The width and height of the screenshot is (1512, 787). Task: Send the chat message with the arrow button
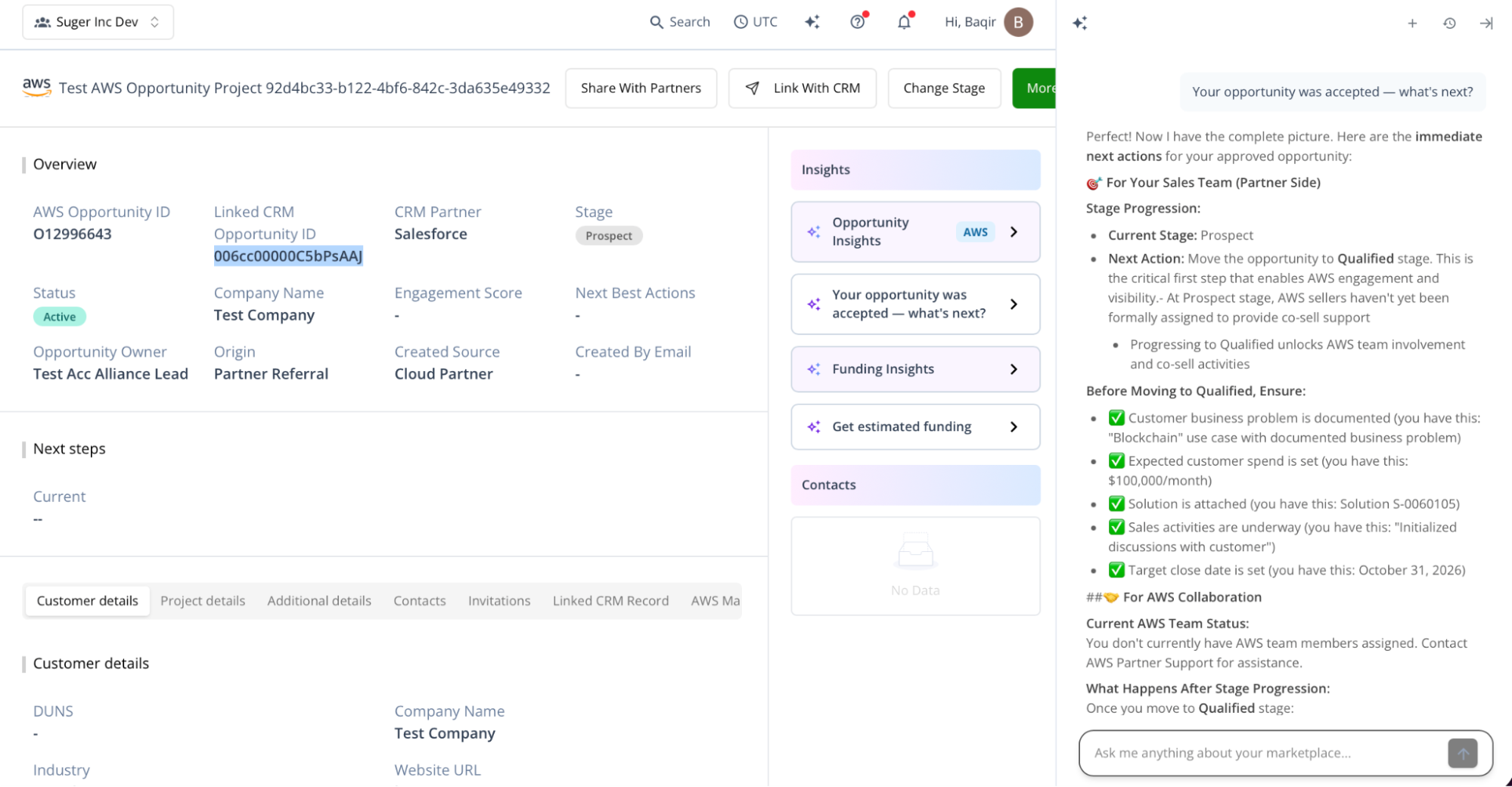tap(1463, 753)
